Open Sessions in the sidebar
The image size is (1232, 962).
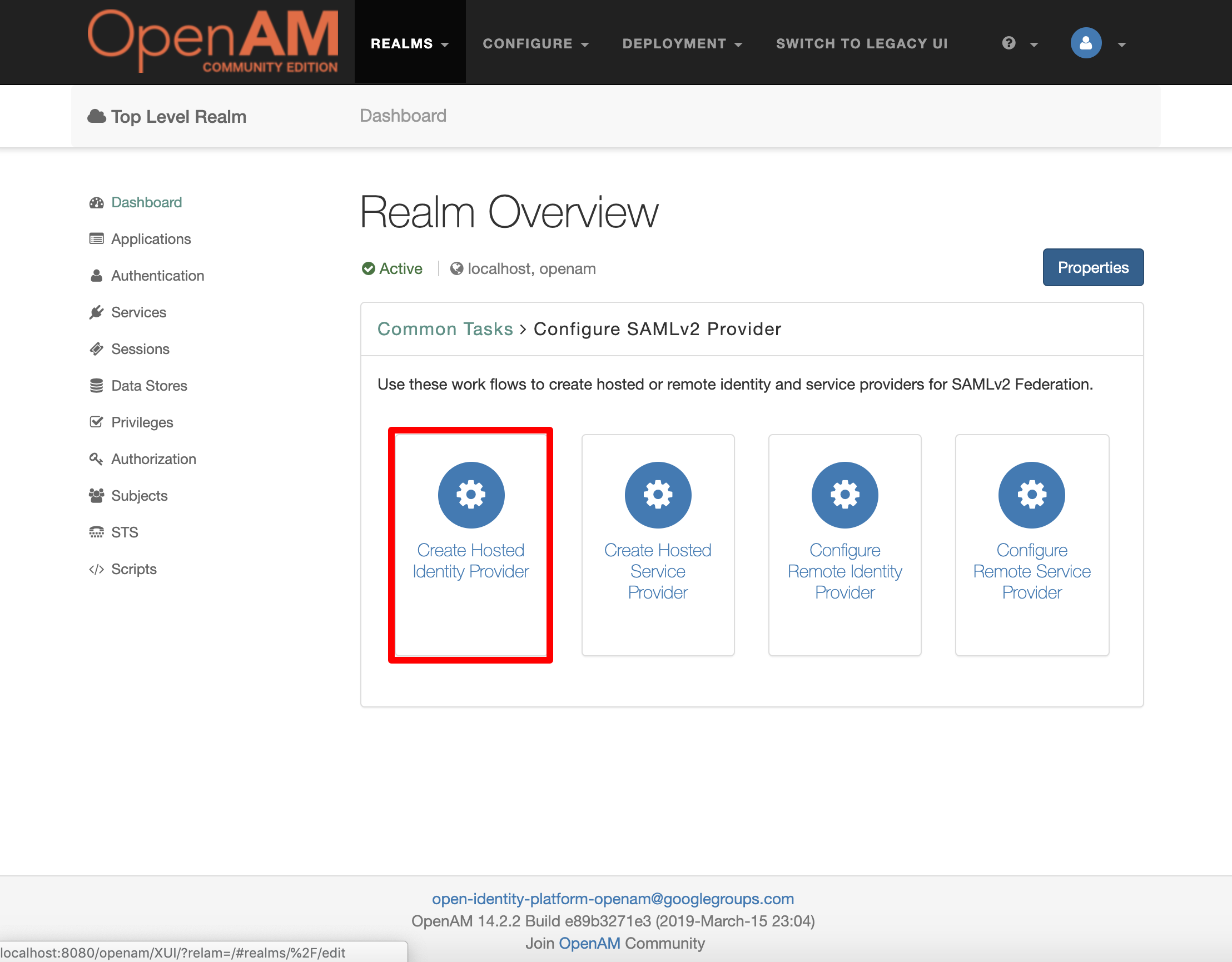tap(140, 349)
